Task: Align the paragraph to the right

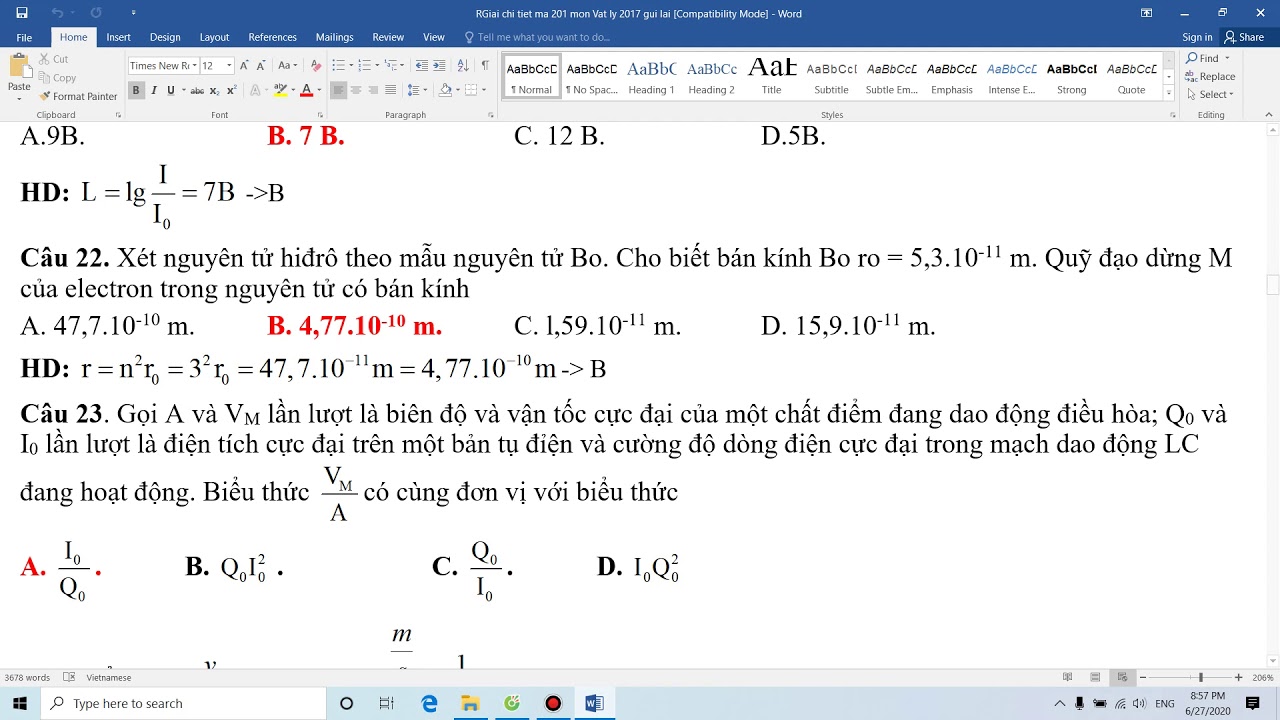Action: [x=373, y=90]
